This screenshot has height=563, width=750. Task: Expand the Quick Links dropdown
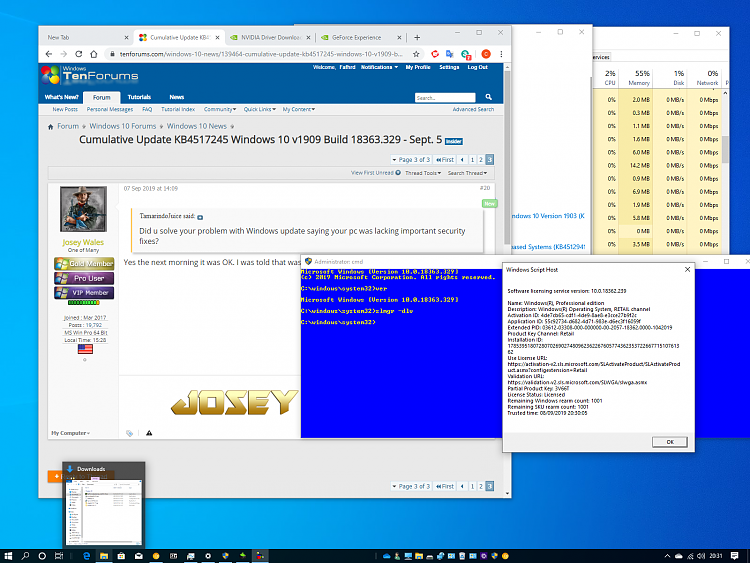tap(260, 109)
